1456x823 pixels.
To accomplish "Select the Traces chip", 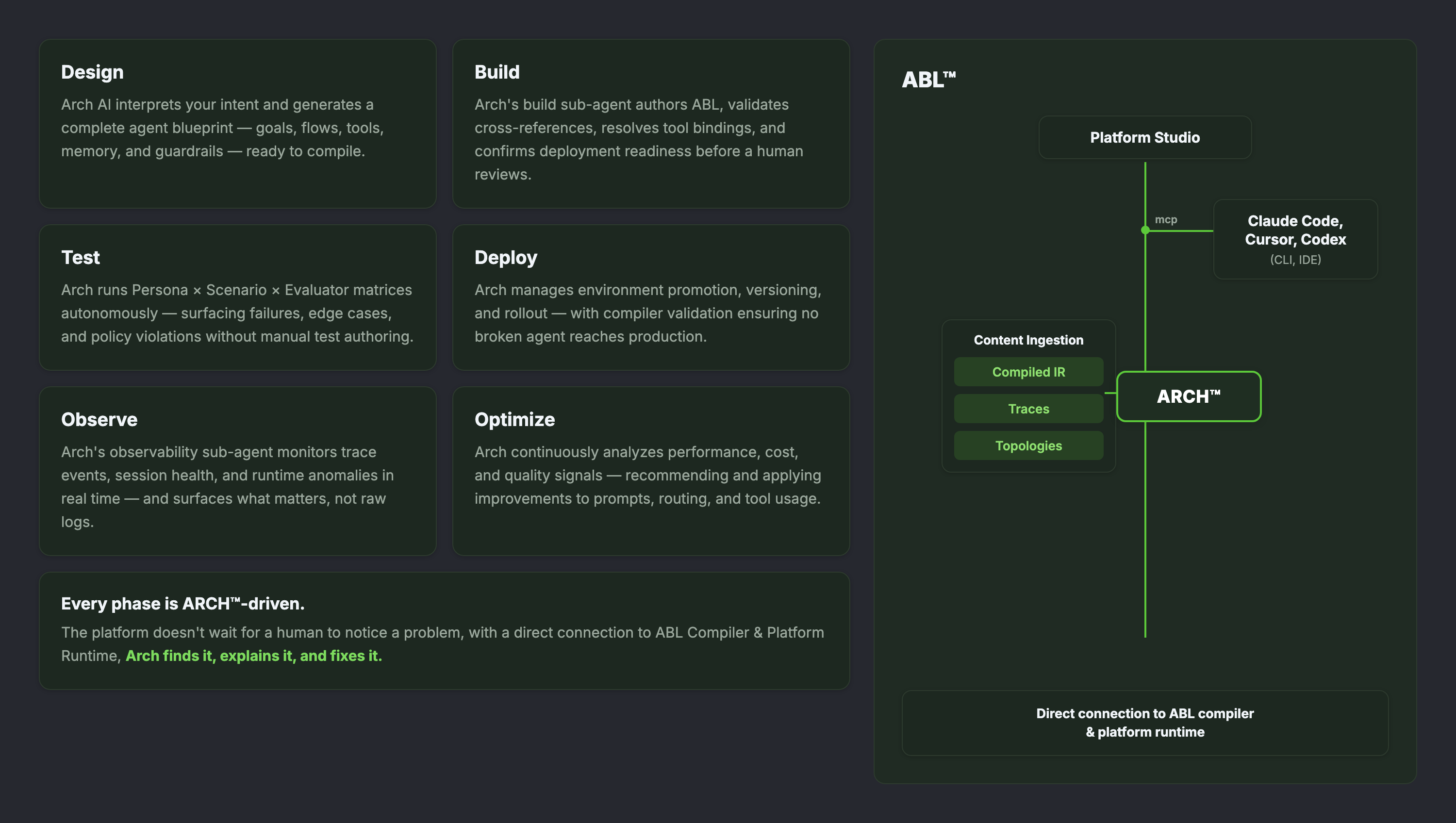I will [x=1028, y=409].
